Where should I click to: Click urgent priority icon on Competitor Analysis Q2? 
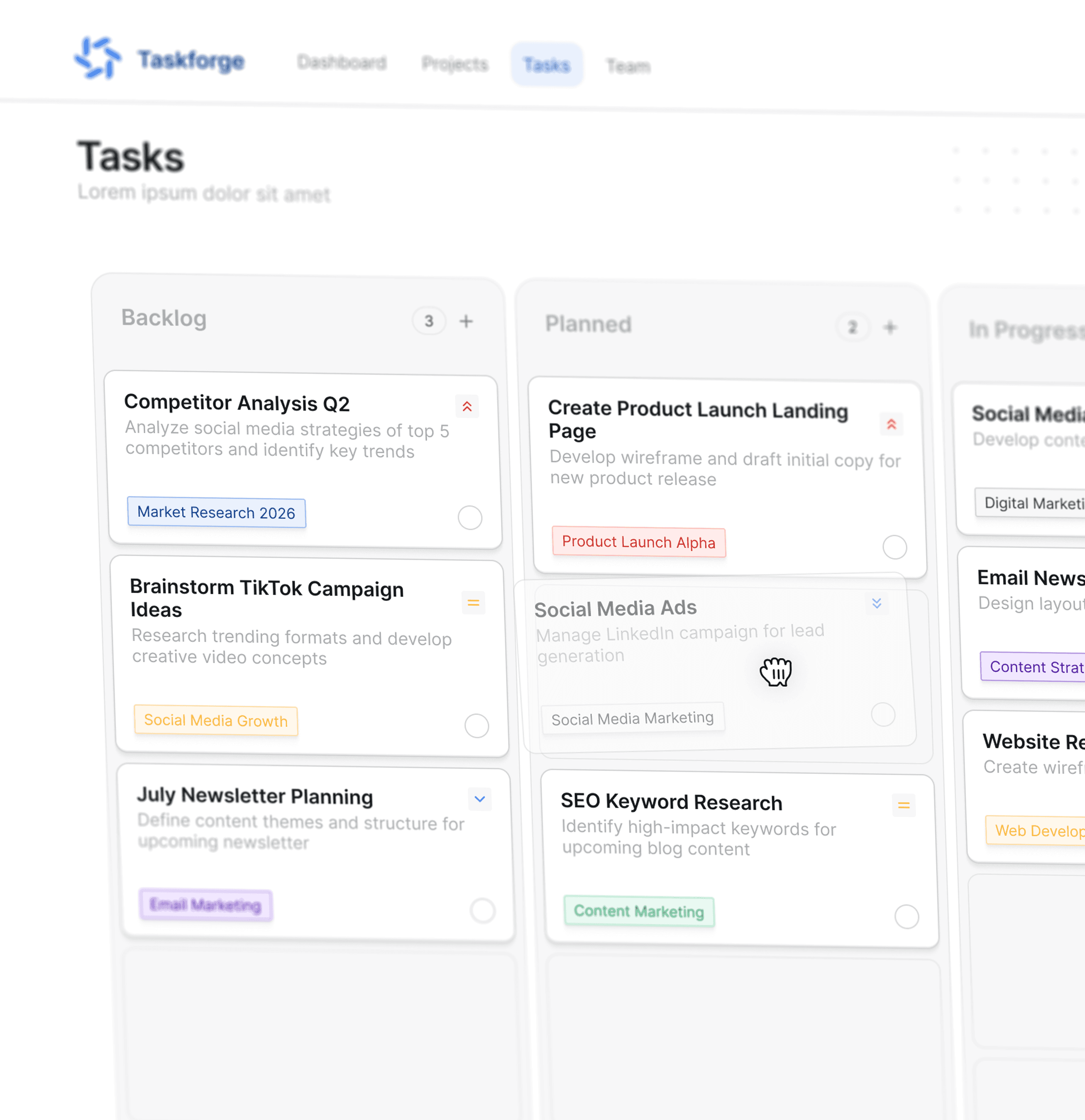click(467, 406)
